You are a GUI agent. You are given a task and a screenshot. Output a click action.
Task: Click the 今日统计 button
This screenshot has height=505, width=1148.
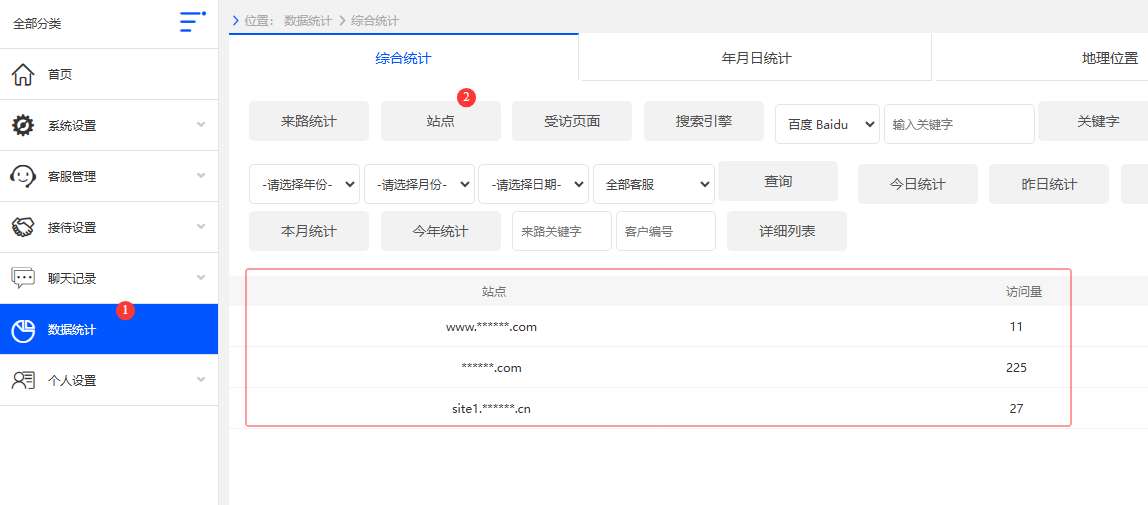(917, 184)
